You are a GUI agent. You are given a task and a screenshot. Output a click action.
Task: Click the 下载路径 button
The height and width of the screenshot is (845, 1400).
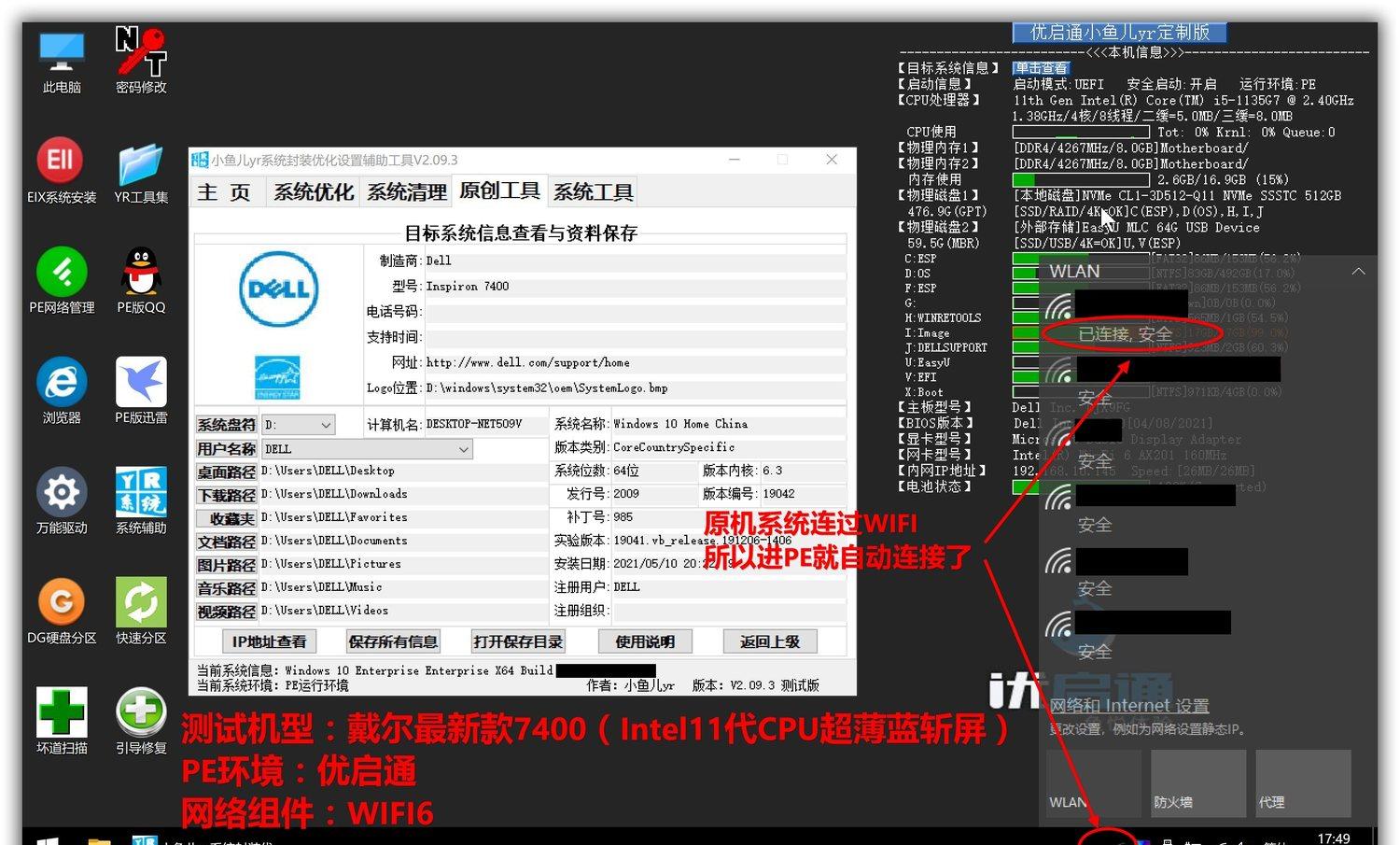tap(226, 496)
